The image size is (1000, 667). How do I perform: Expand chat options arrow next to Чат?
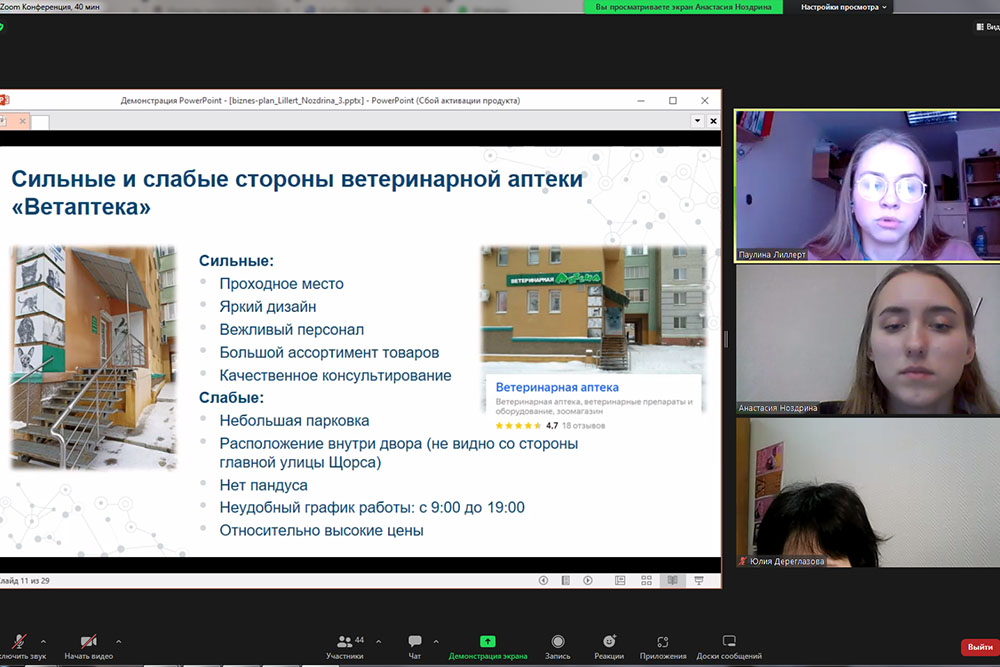tap(436, 641)
